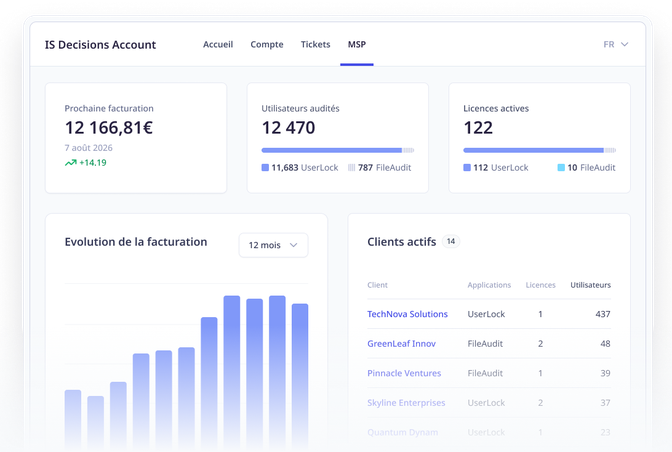672x452 pixels.
Task: Go to the Tickets tab
Action: click(315, 45)
